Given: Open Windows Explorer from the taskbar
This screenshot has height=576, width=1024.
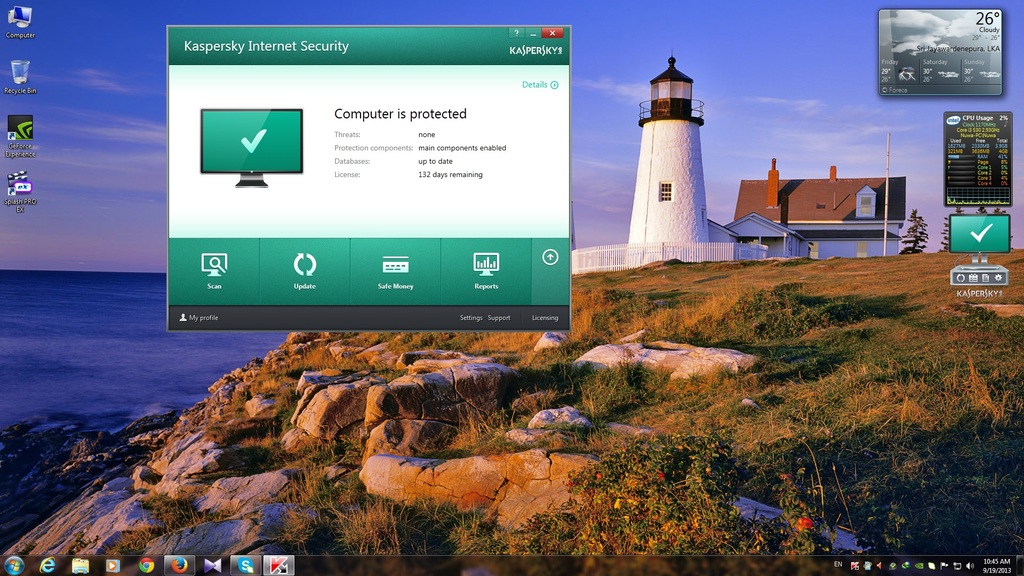Looking at the screenshot, I should point(80,566).
